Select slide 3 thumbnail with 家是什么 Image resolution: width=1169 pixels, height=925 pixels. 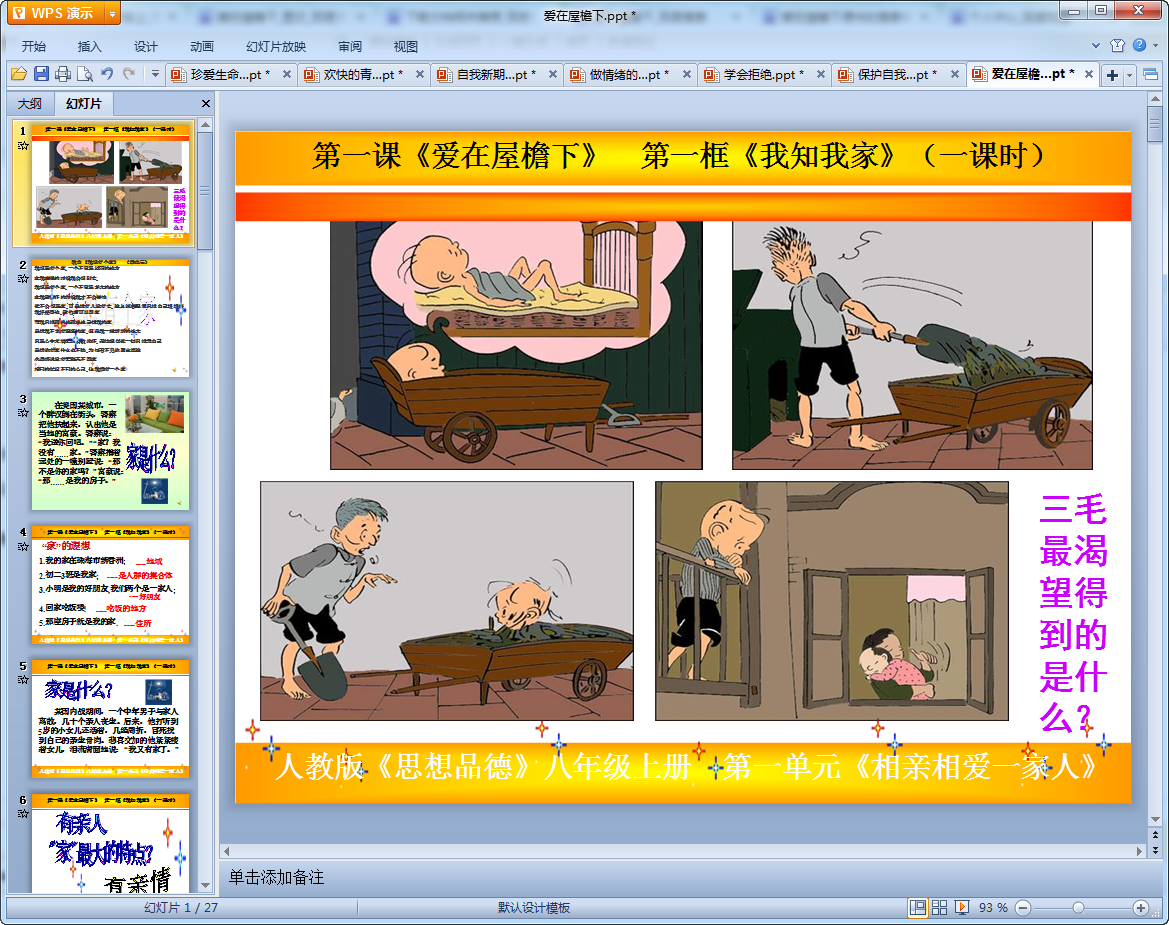click(110, 451)
